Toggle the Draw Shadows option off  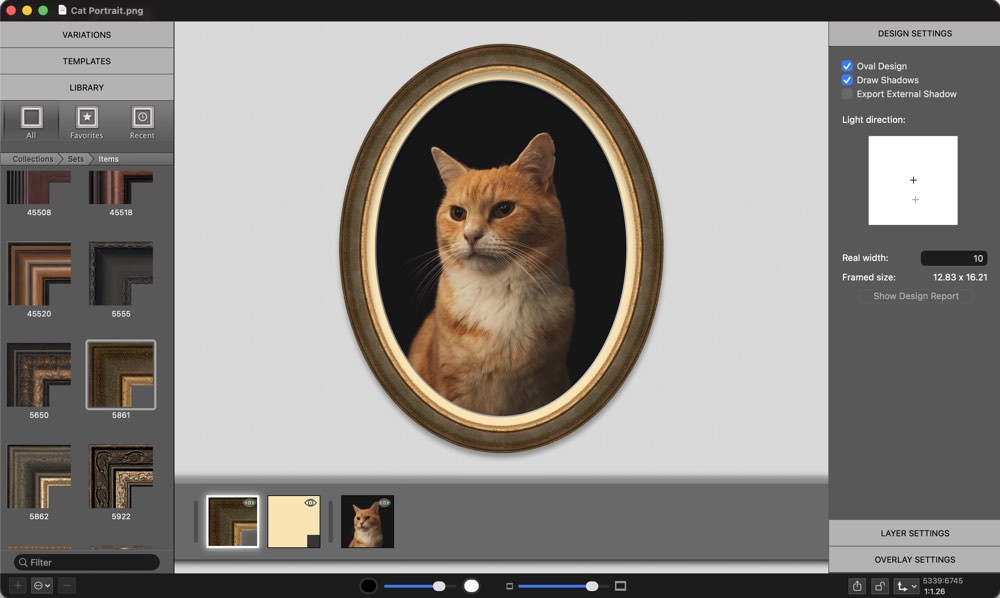pyautogui.click(x=845, y=80)
